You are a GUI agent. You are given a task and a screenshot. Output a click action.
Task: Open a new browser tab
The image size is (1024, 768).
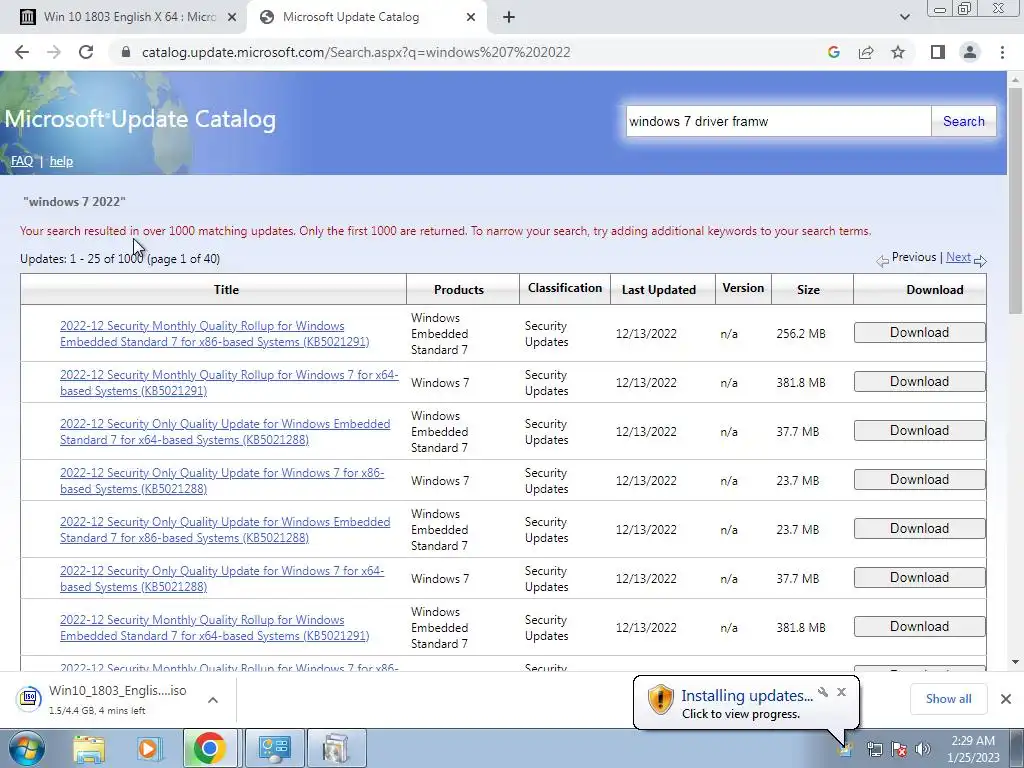pos(509,17)
